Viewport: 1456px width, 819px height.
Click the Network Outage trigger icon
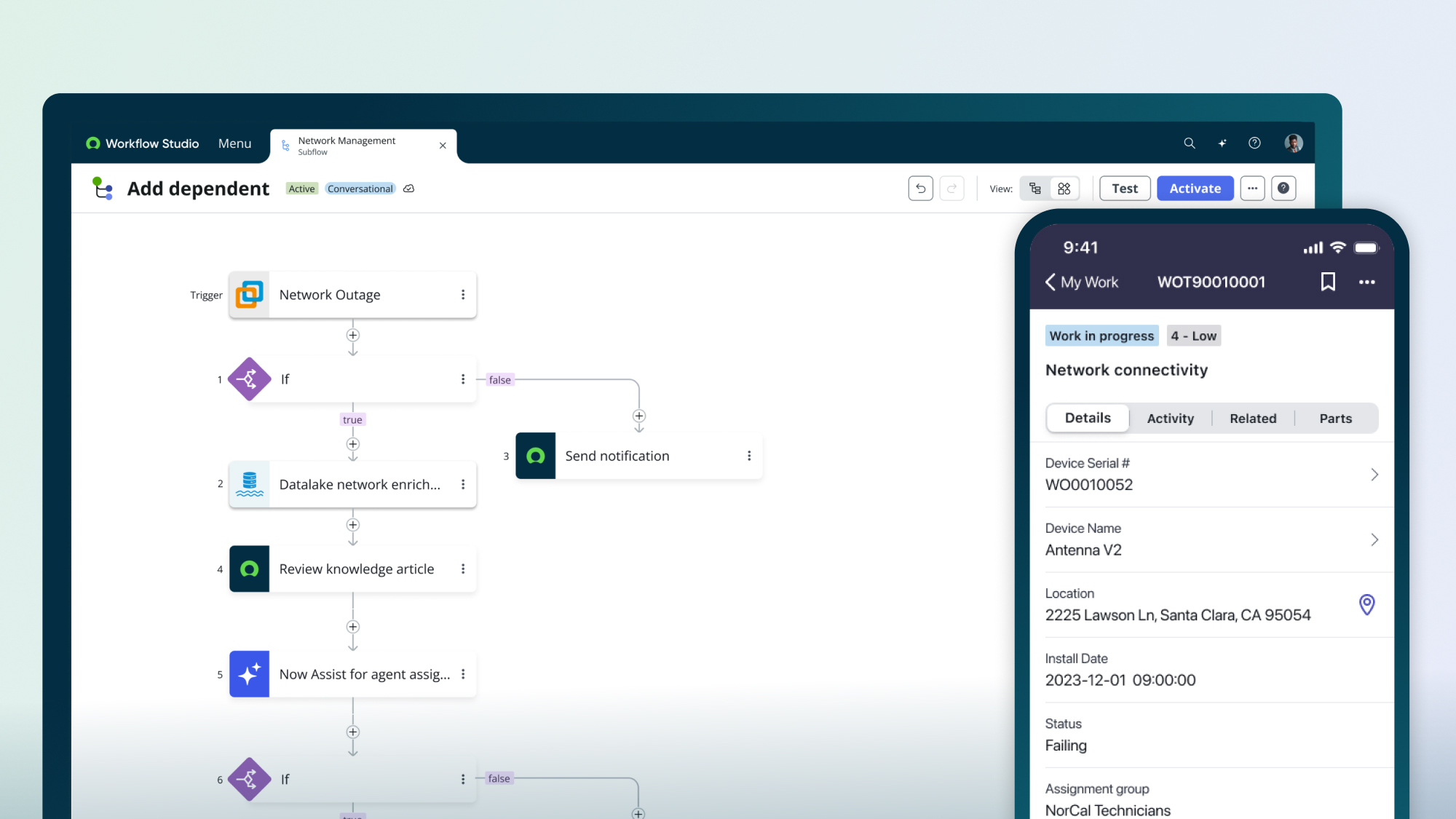click(249, 295)
